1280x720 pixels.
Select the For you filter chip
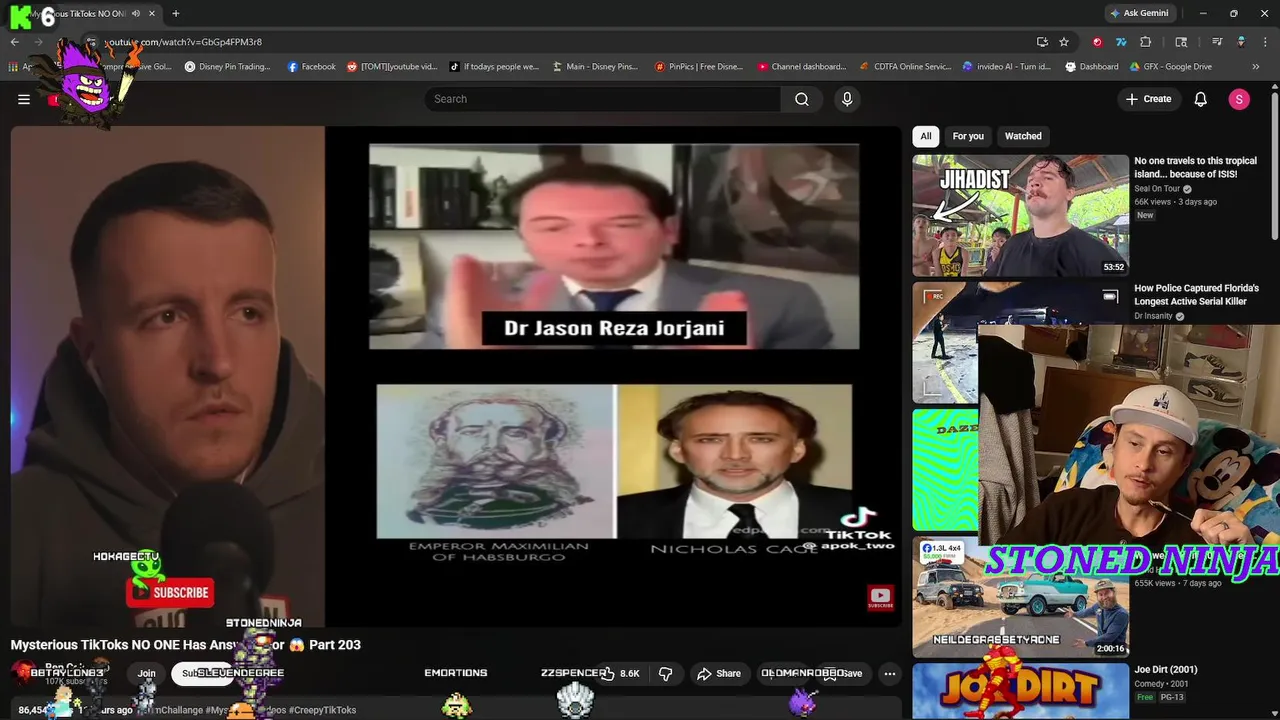tap(968, 136)
